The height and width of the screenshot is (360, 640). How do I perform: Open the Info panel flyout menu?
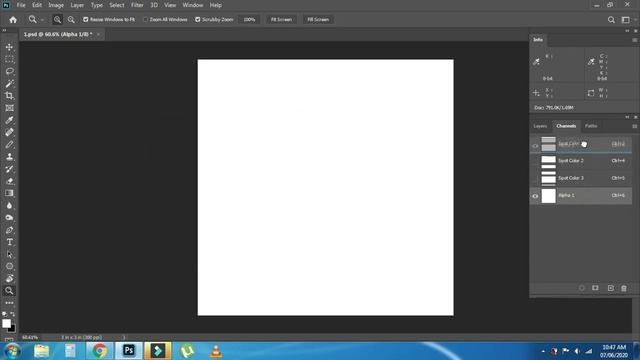(634, 40)
